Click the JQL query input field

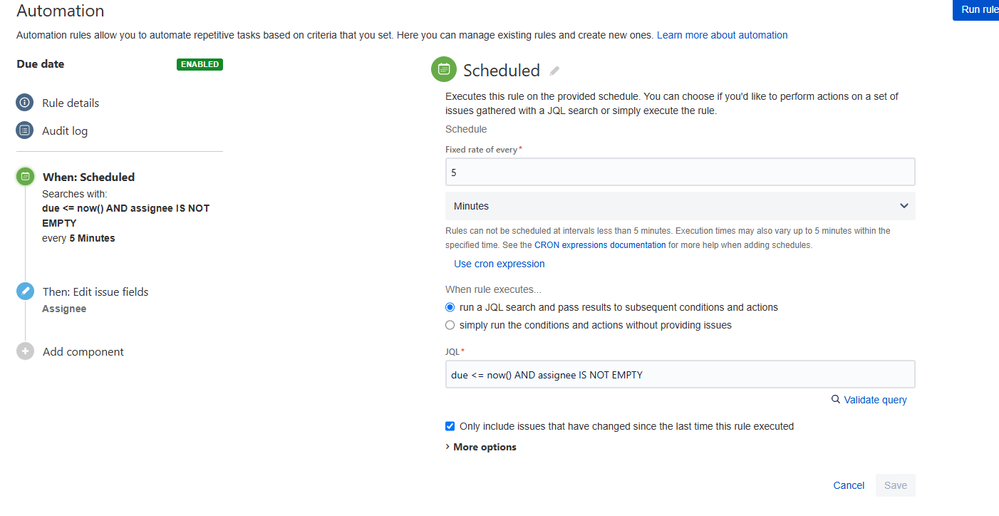point(680,375)
